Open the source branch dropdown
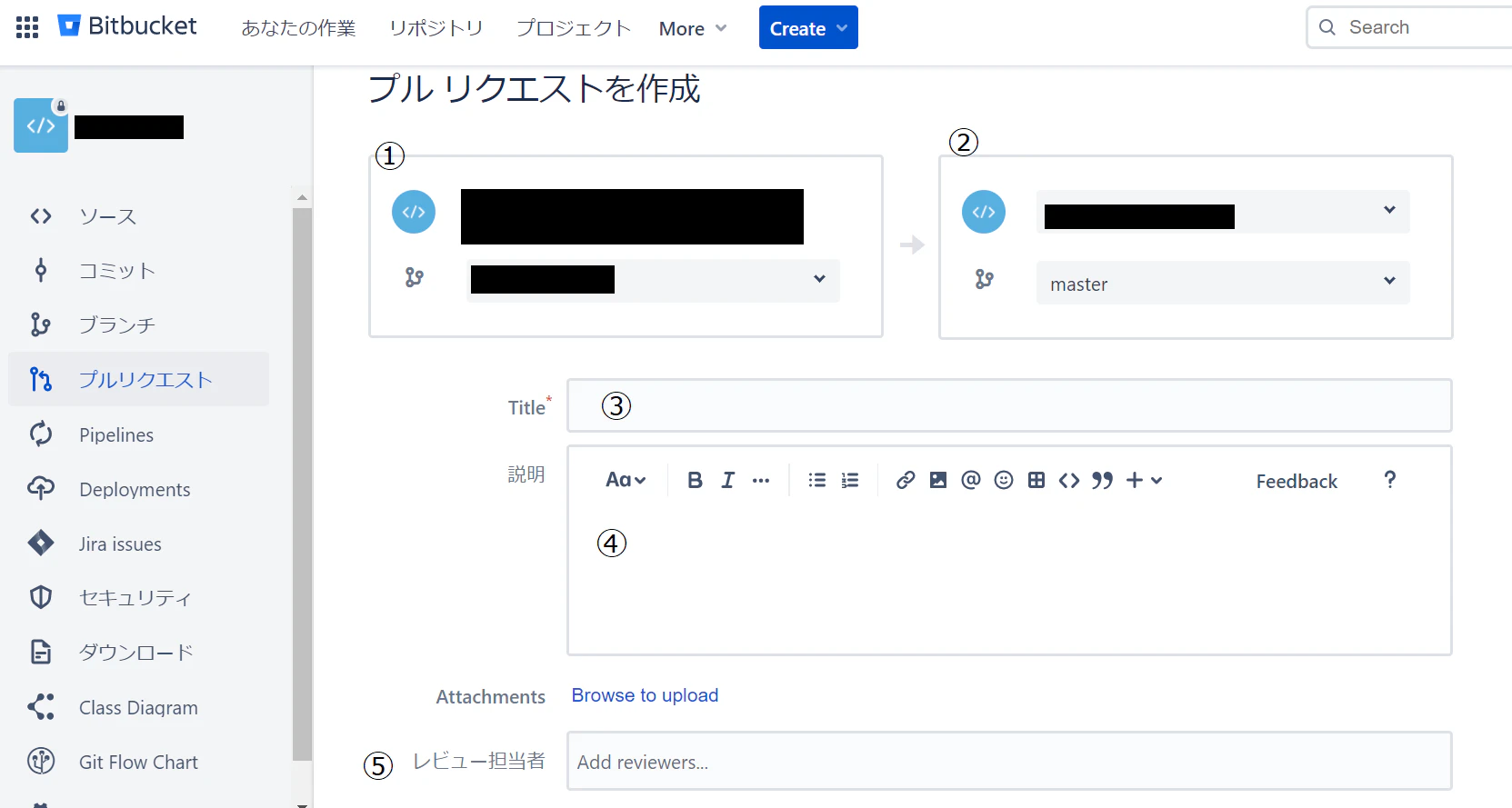The width and height of the screenshot is (1512, 808). 653,280
